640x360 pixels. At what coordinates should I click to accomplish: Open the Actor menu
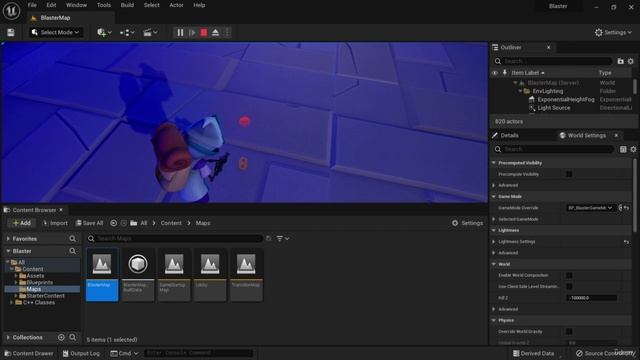[x=176, y=5]
